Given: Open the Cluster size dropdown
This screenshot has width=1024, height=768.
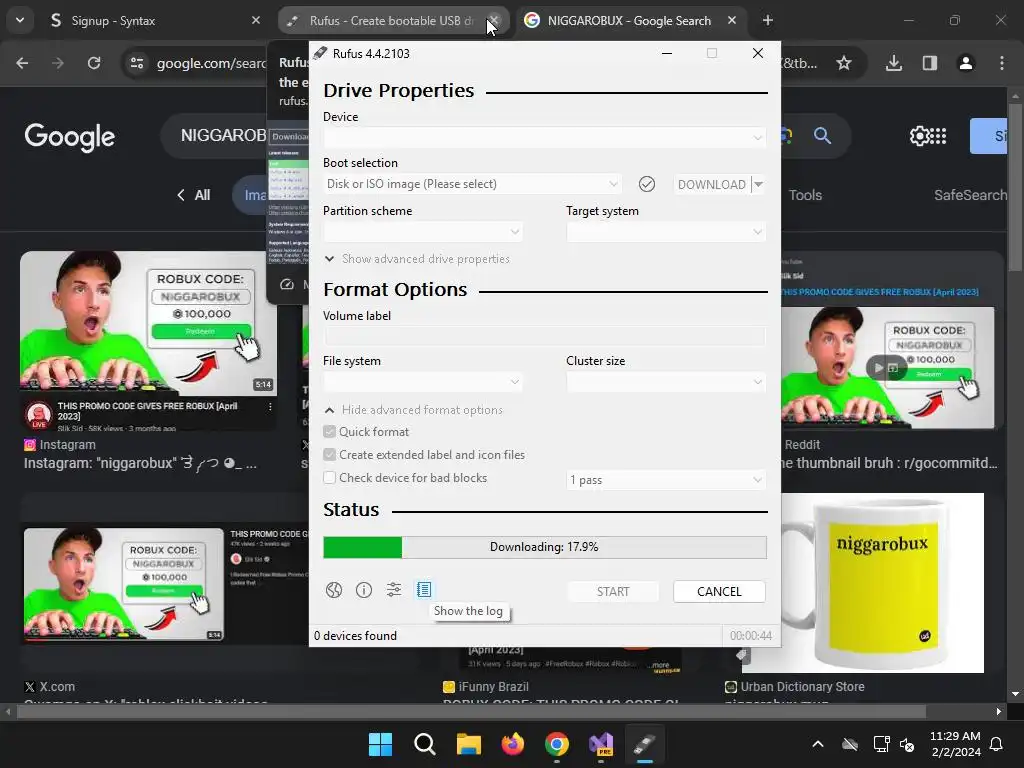Looking at the screenshot, I should [x=665, y=382].
